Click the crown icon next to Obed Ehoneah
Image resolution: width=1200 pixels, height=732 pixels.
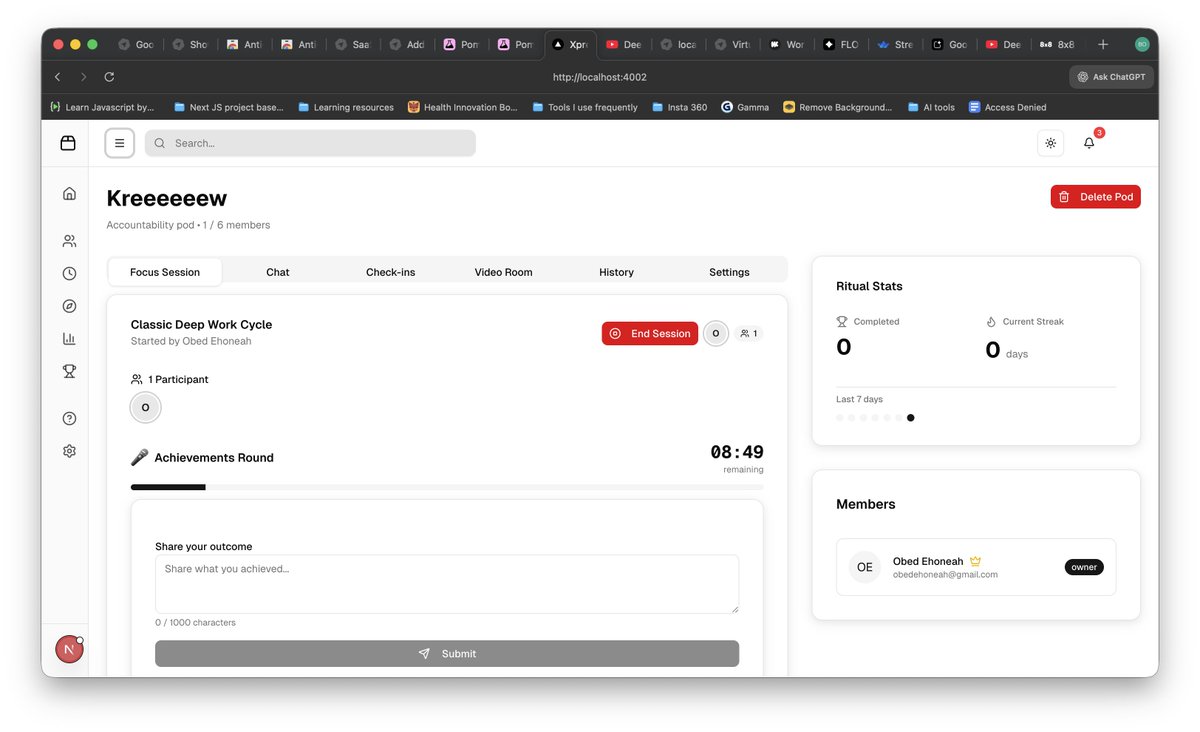pyautogui.click(x=975, y=561)
